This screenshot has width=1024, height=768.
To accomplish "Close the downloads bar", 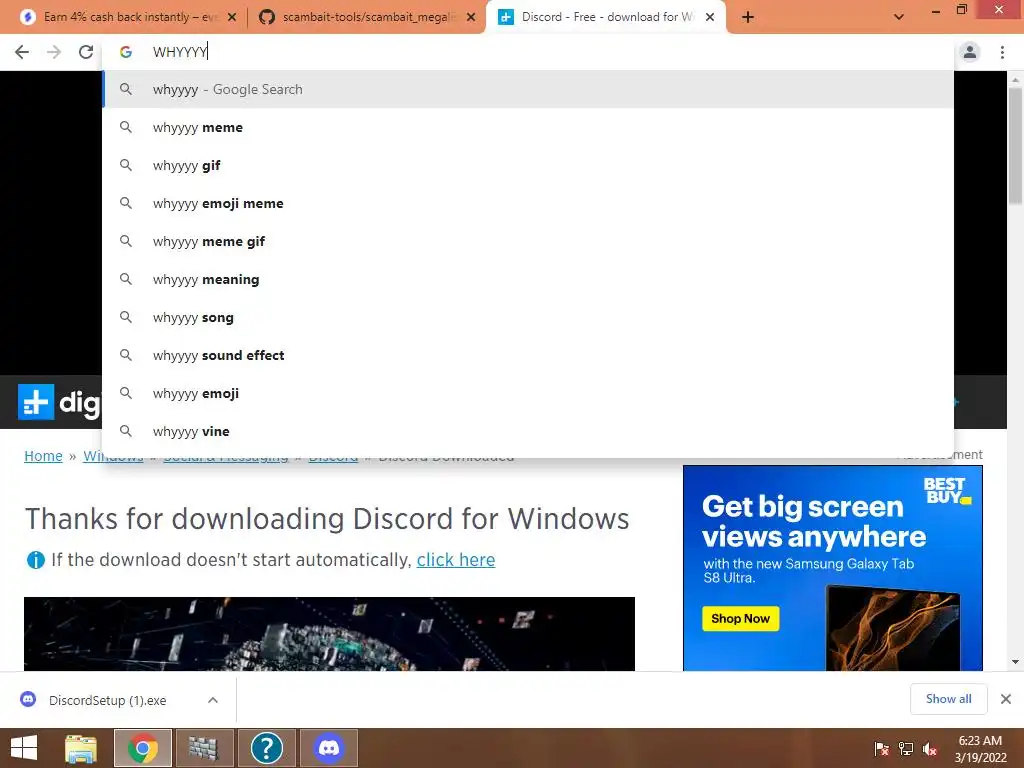I will [1006, 699].
